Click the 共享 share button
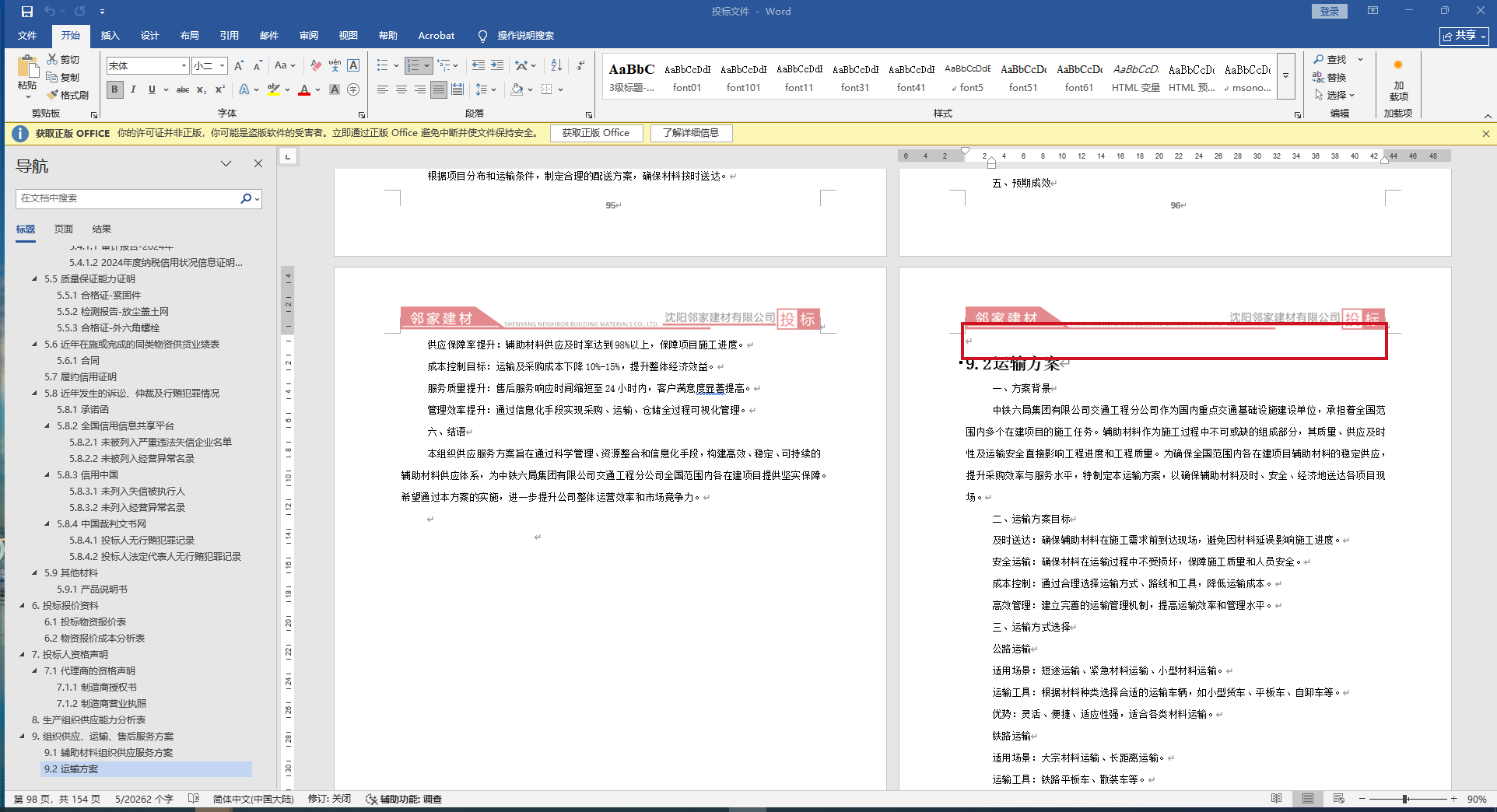The width and height of the screenshot is (1497, 812). 1464,36
